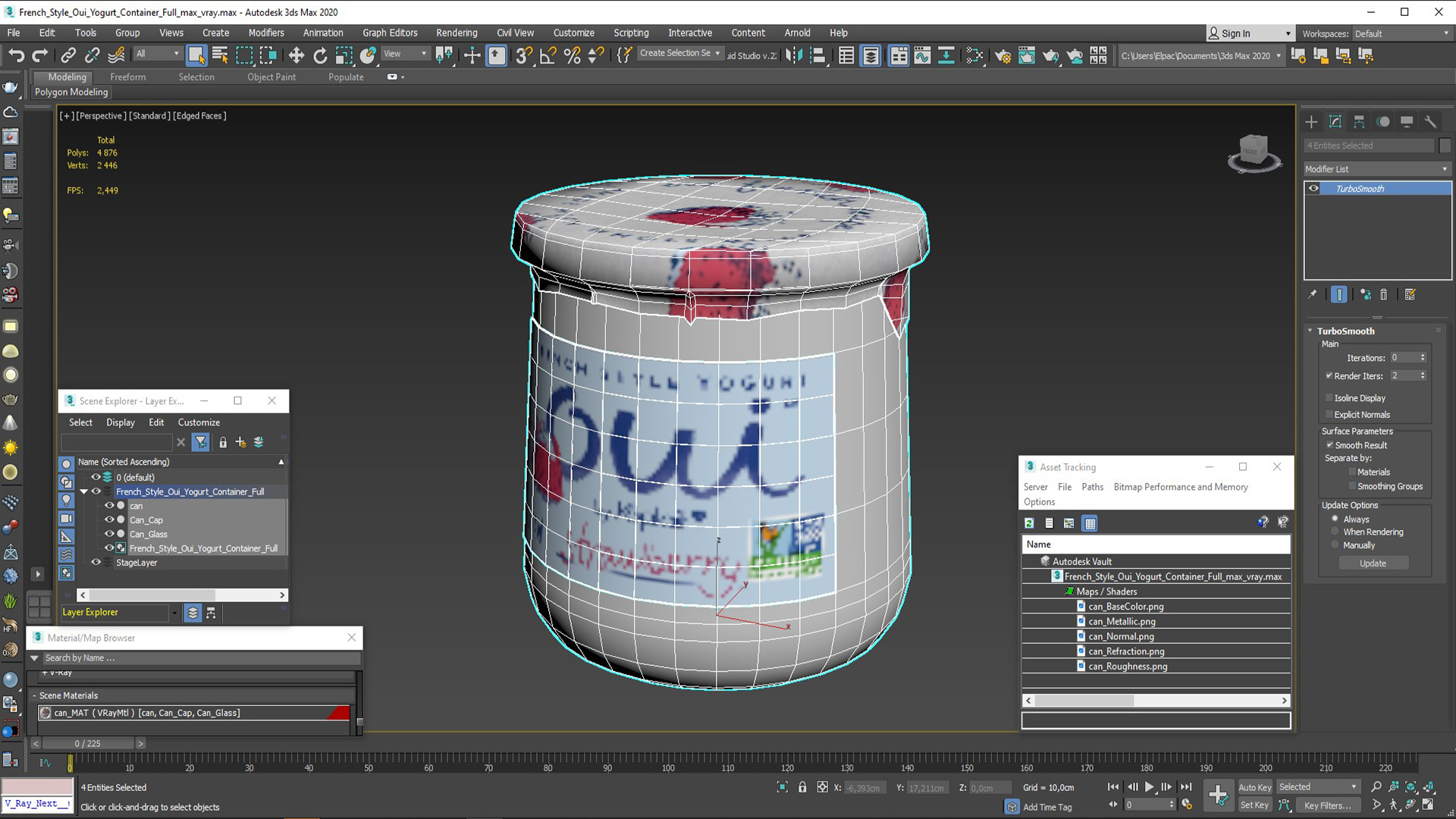Remove modifier with the trash icon

pyautogui.click(x=1383, y=294)
